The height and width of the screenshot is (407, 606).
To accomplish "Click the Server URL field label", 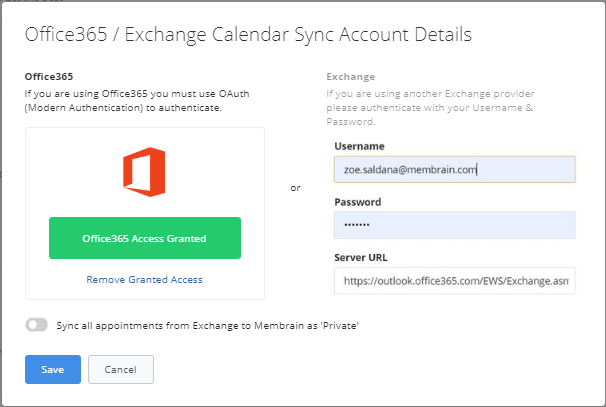I will pyautogui.click(x=361, y=257).
